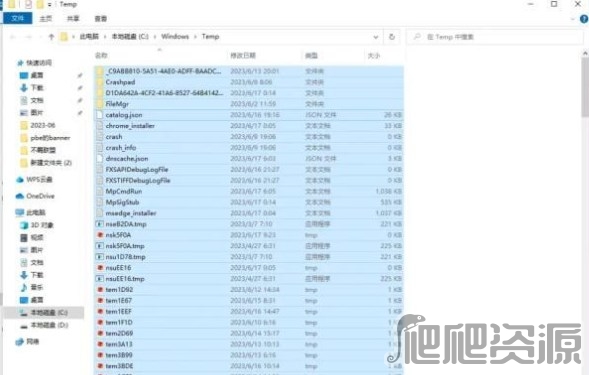Open the blue File ribbon tab
This screenshot has width=589, height=375.
(17, 18)
